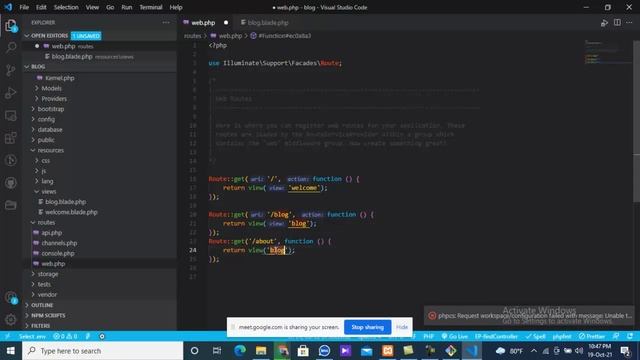Open the Terminal menu
The image size is (640, 360).
point(151,7)
